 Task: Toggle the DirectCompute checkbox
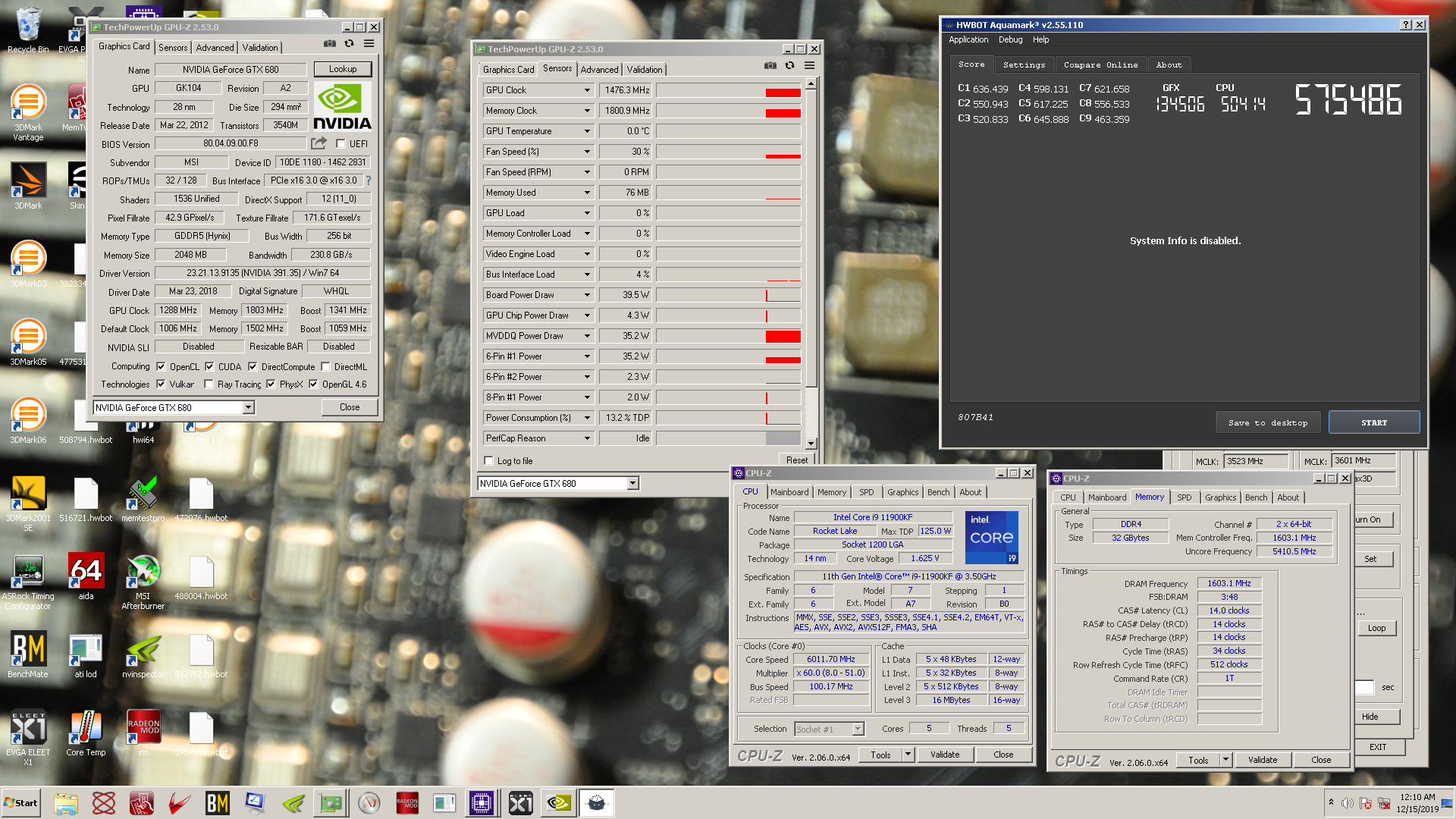pyautogui.click(x=253, y=366)
